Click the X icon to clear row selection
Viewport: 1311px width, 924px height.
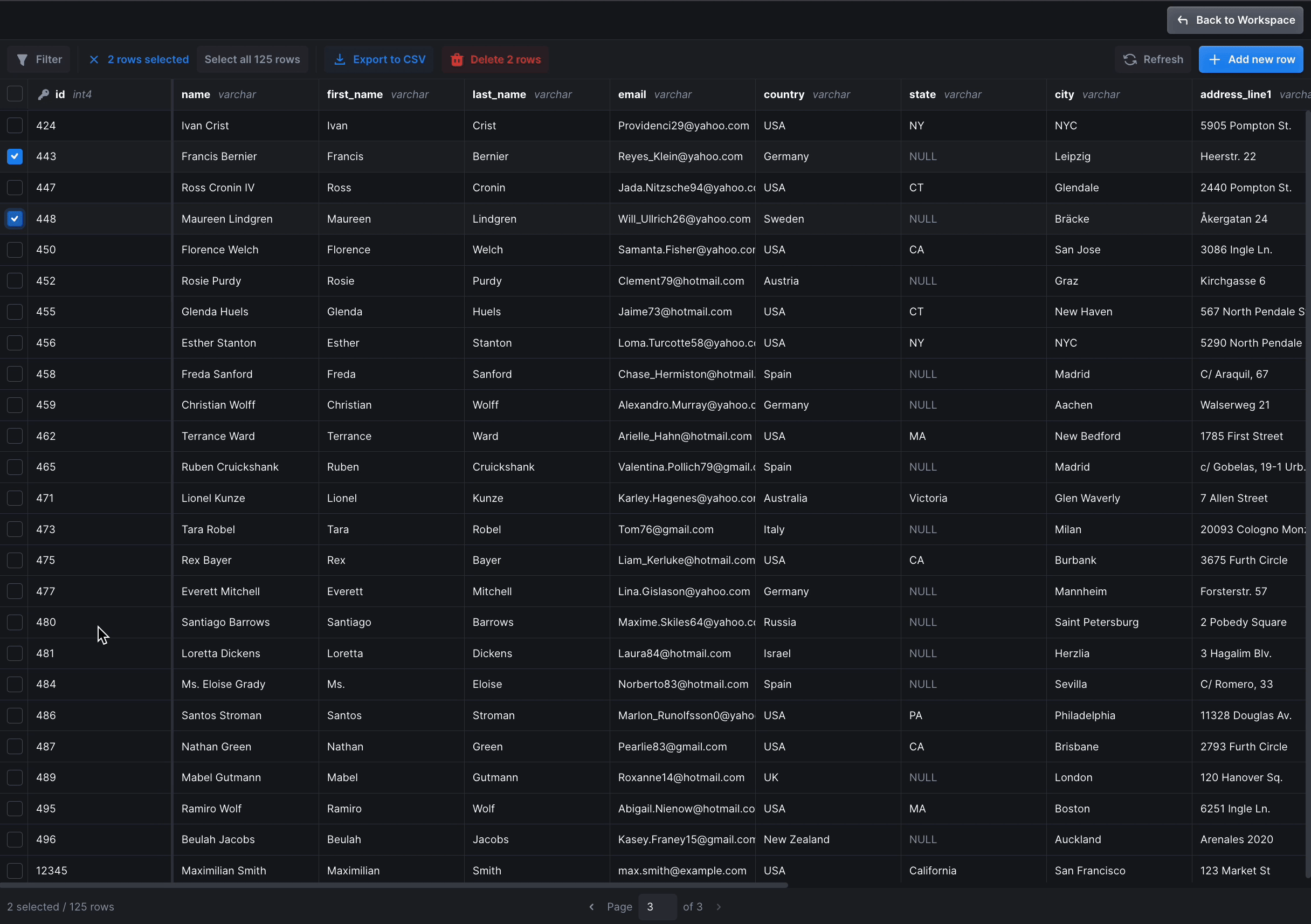94,59
